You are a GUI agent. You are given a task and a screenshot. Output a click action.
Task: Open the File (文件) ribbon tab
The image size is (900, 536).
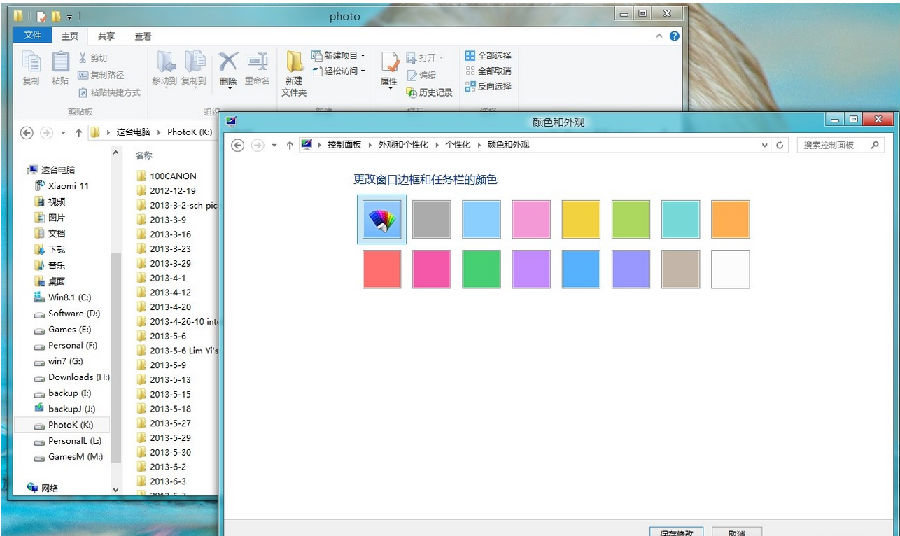pos(33,36)
